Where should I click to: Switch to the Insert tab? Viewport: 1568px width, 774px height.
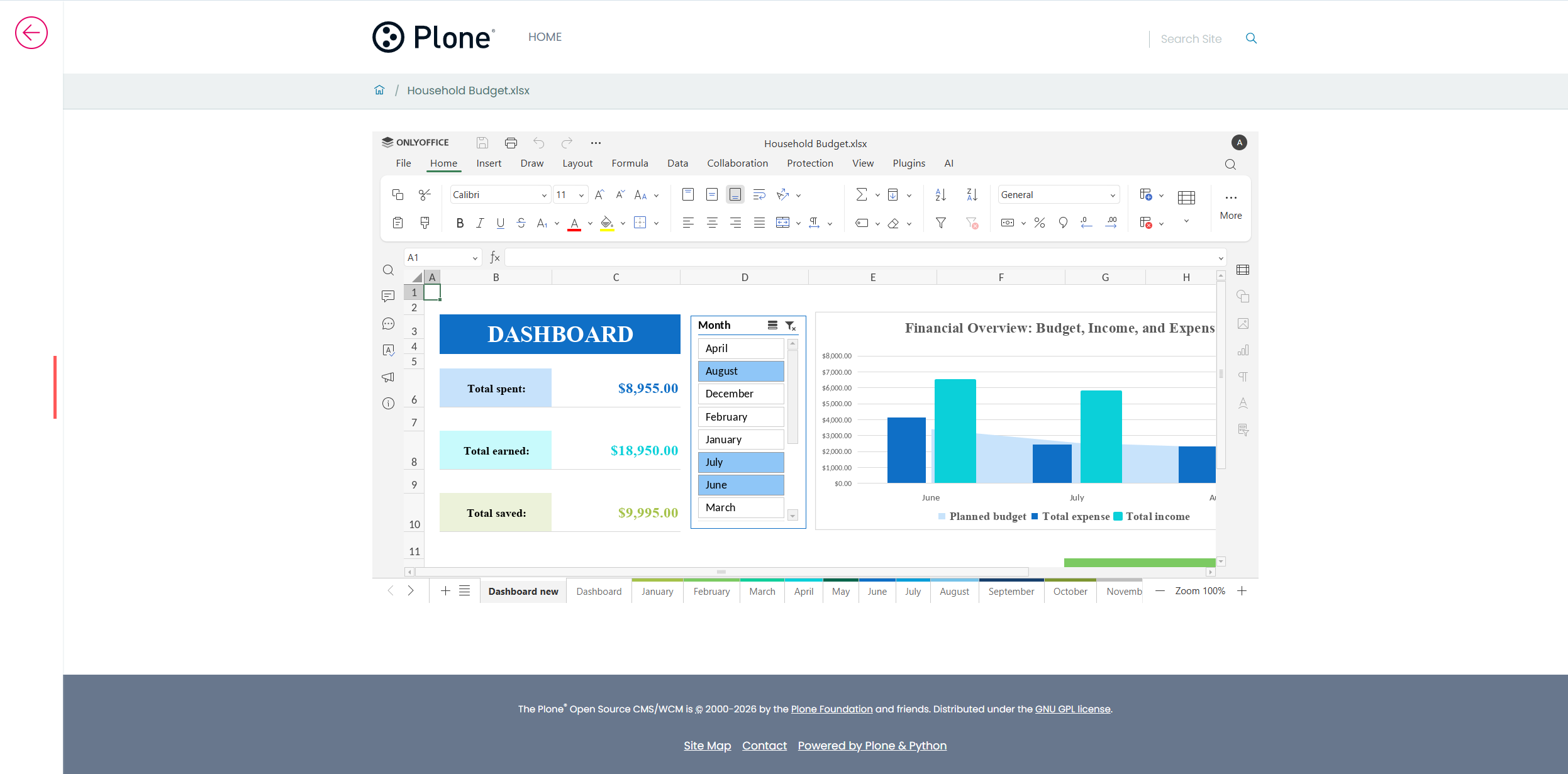click(x=489, y=163)
